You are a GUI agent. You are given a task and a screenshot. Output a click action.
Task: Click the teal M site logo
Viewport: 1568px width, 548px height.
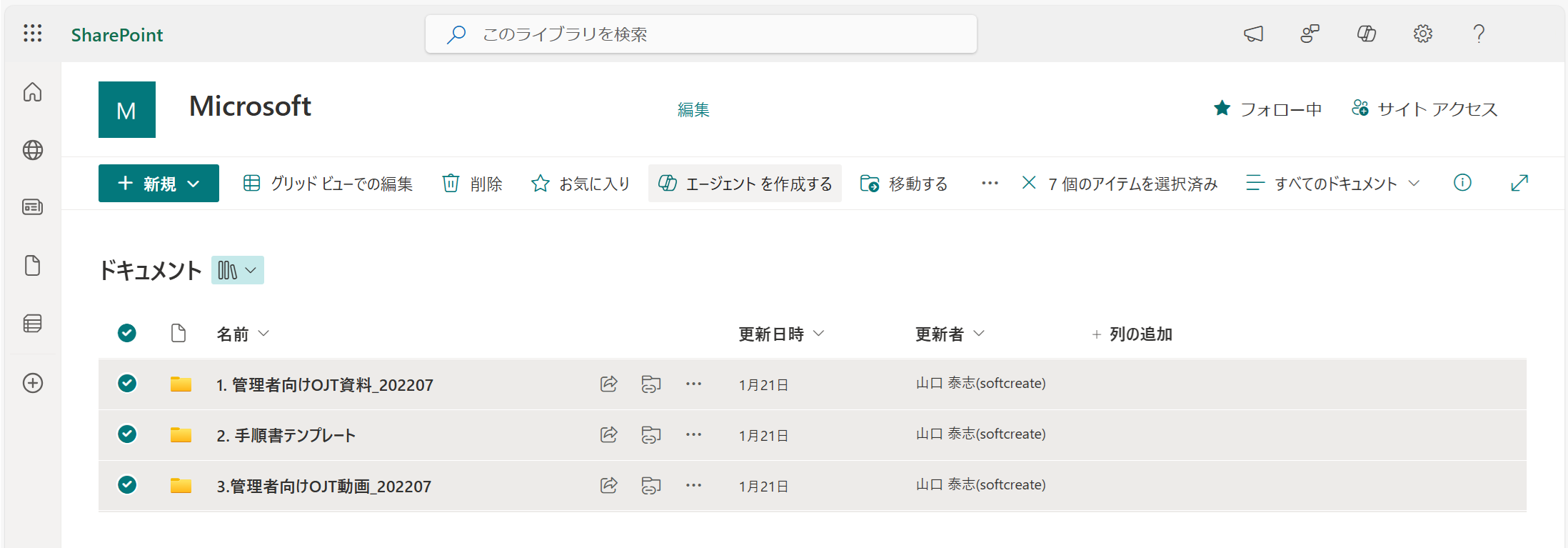click(x=127, y=109)
